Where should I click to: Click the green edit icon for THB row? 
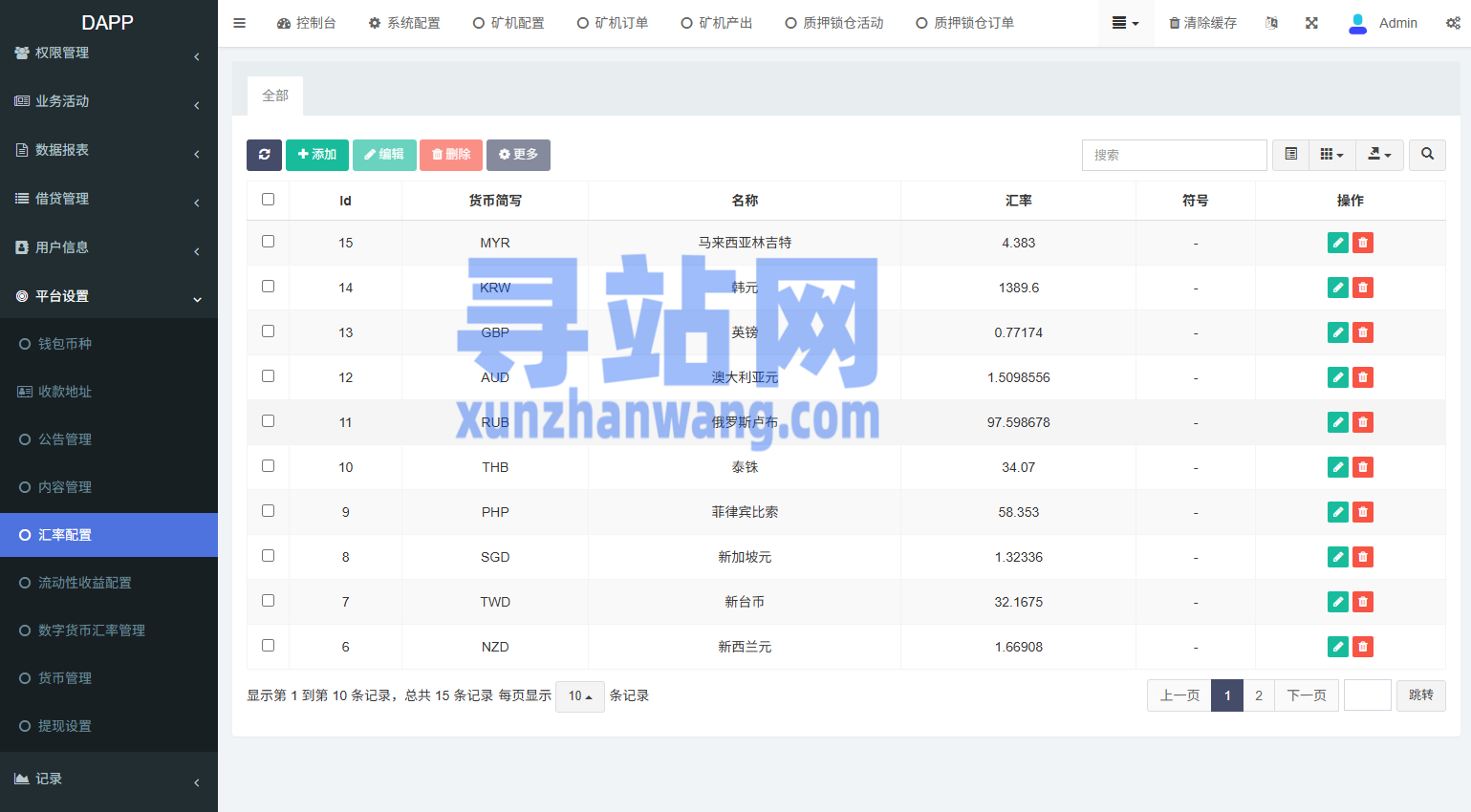pos(1338,467)
